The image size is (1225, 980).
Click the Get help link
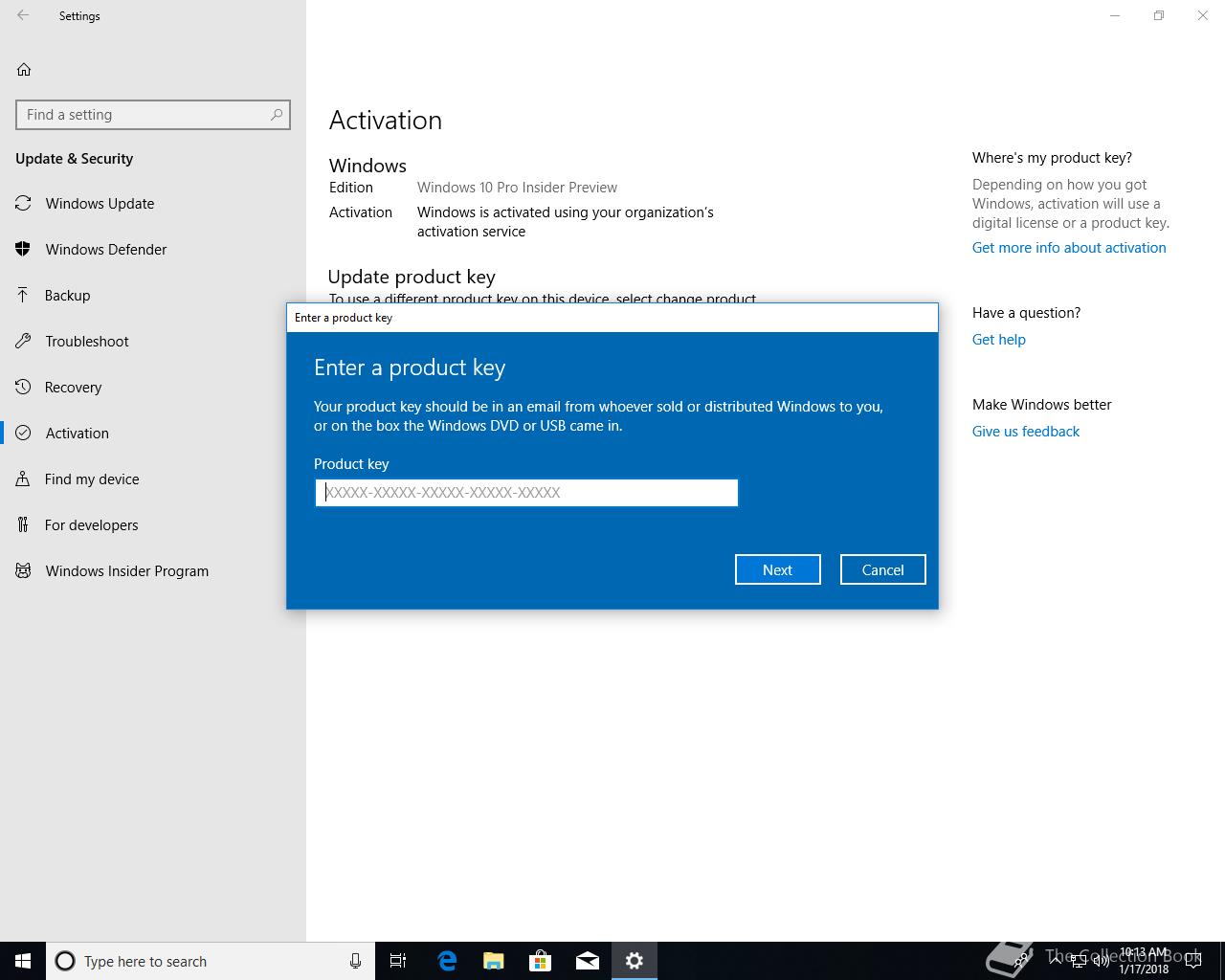pos(998,339)
